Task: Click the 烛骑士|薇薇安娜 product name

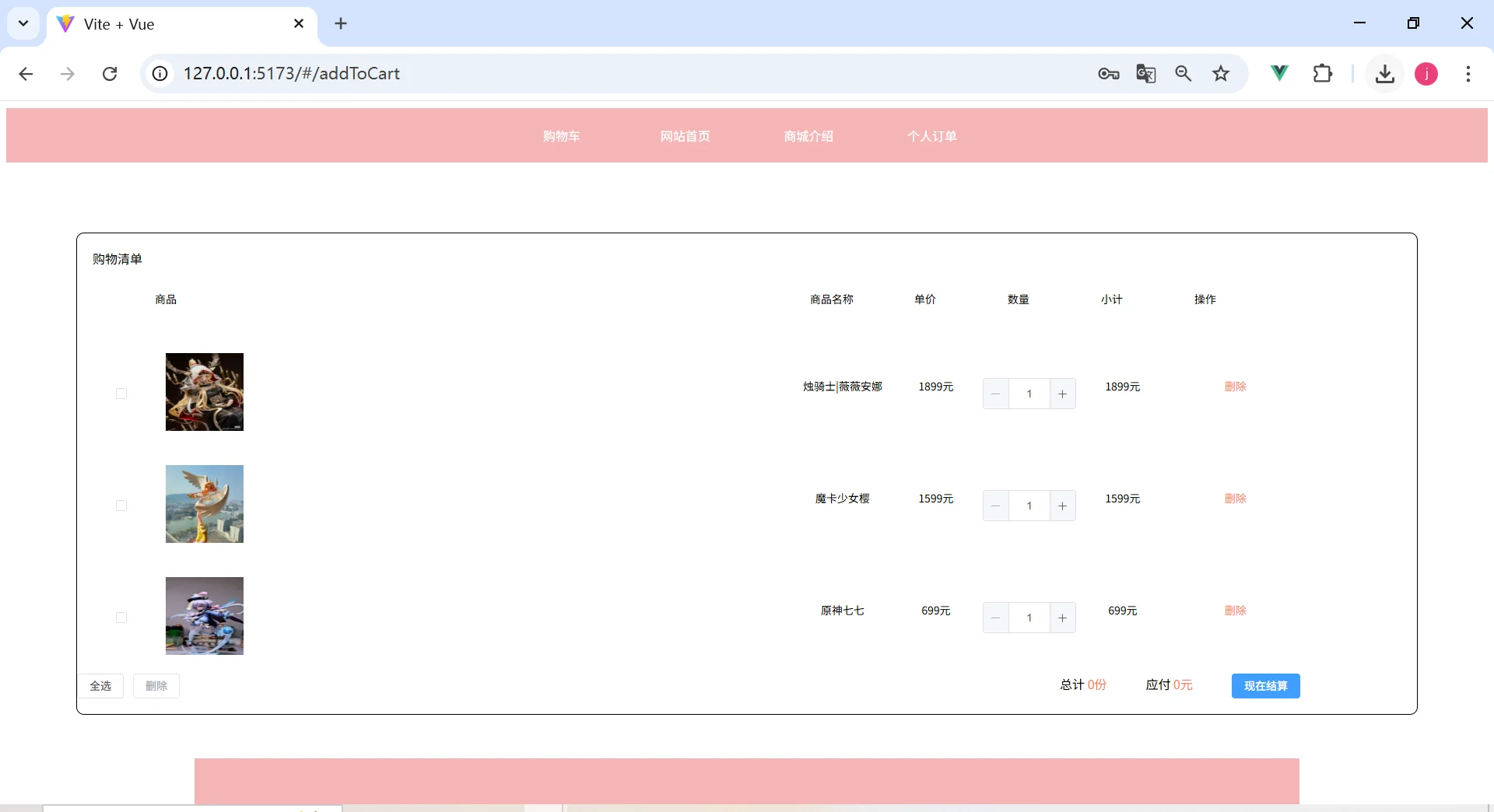Action: pyautogui.click(x=843, y=387)
